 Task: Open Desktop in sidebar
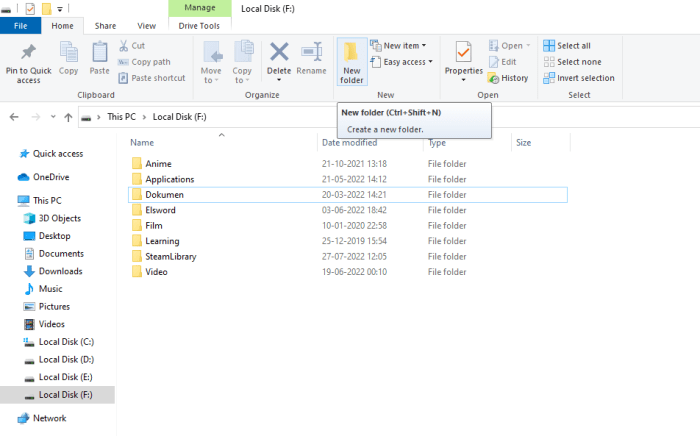click(47, 236)
